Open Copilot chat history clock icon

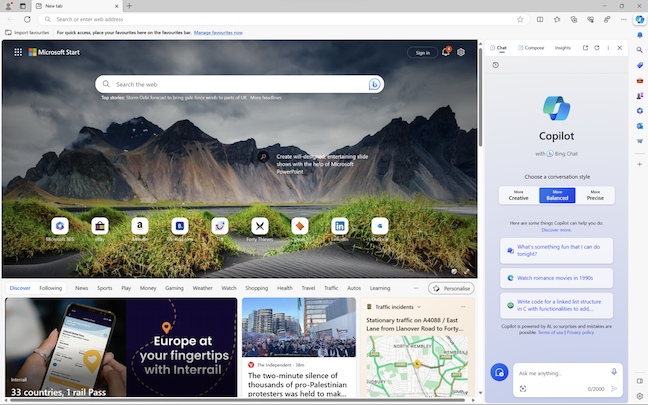[x=496, y=65]
